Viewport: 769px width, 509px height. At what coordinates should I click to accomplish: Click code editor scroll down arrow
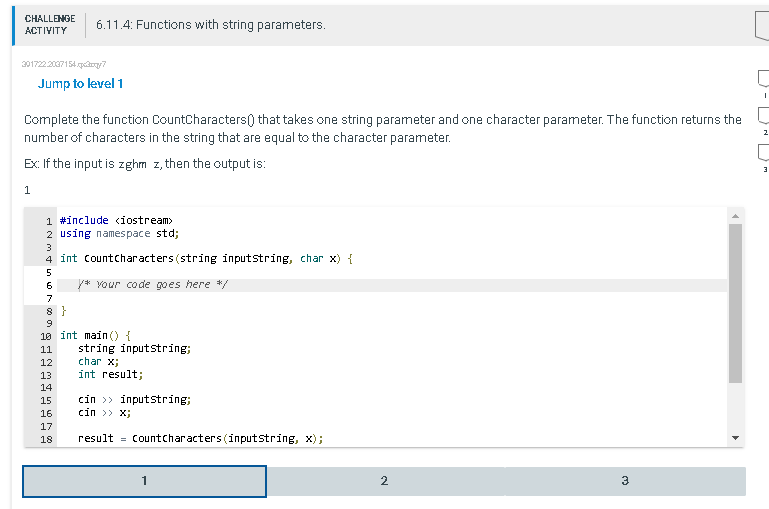pos(735,438)
